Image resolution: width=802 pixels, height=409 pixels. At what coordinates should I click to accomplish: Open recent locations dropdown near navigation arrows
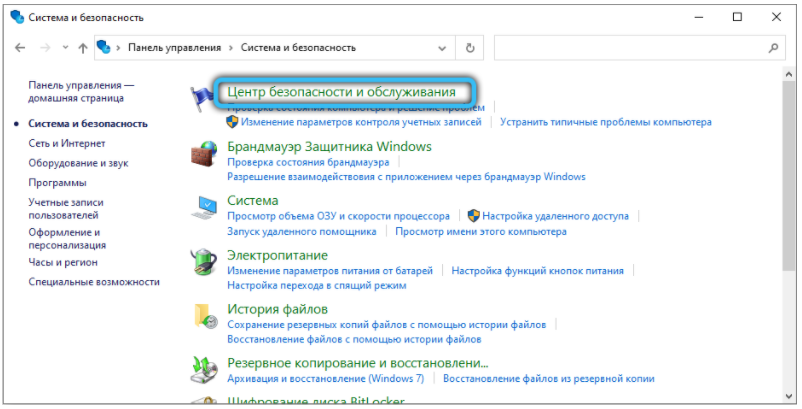(64, 48)
